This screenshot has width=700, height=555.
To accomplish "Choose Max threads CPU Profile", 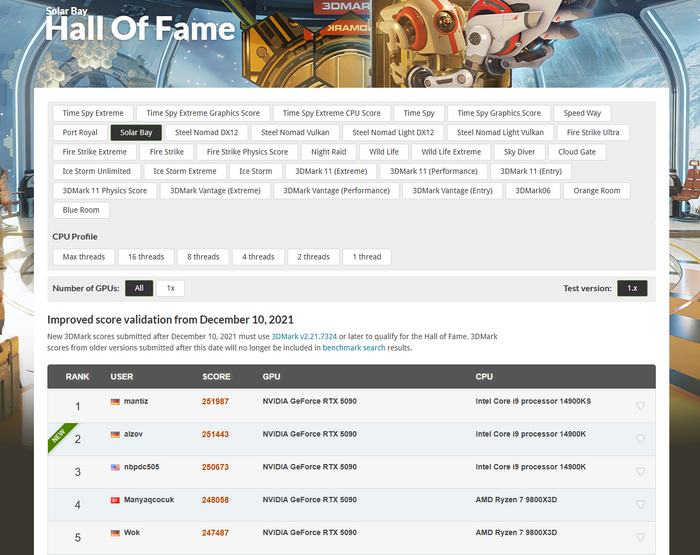I will tap(84, 257).
